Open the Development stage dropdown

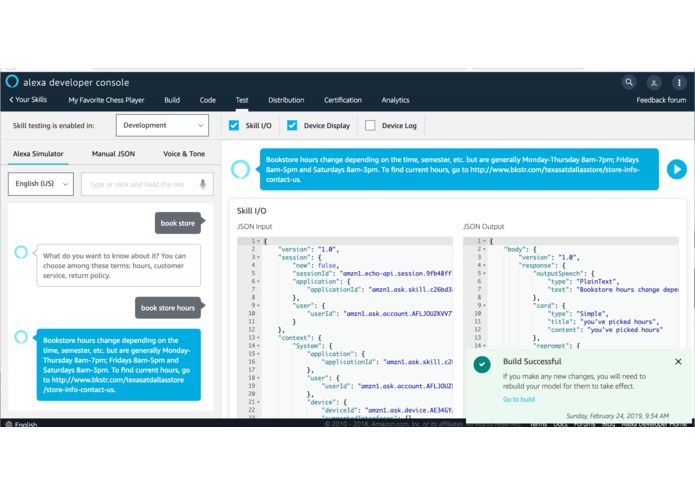[162, 125]
